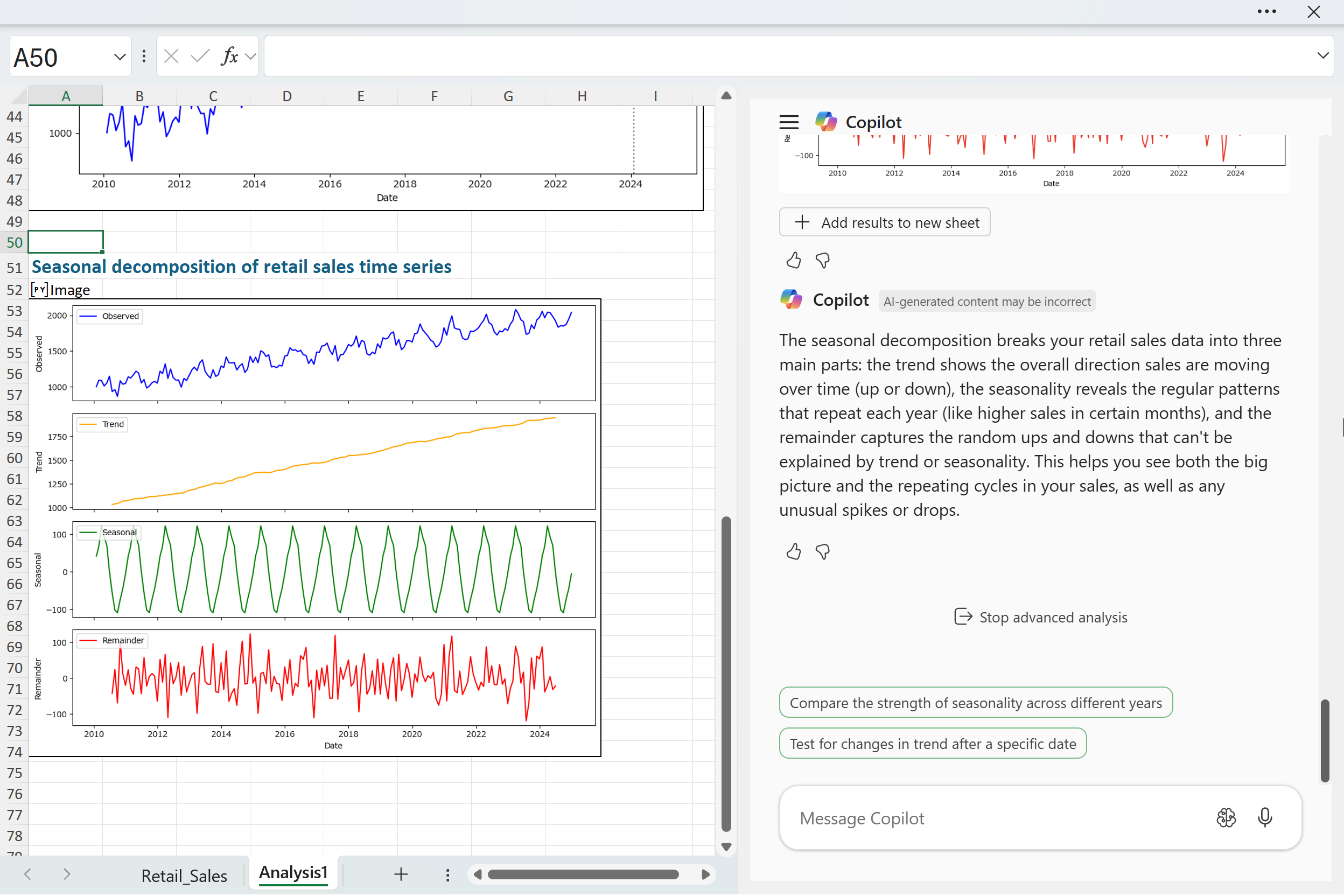Expand the Name Box dropdown
The width and height of the screenshot is (1344, 896).
tap(120, 57)
